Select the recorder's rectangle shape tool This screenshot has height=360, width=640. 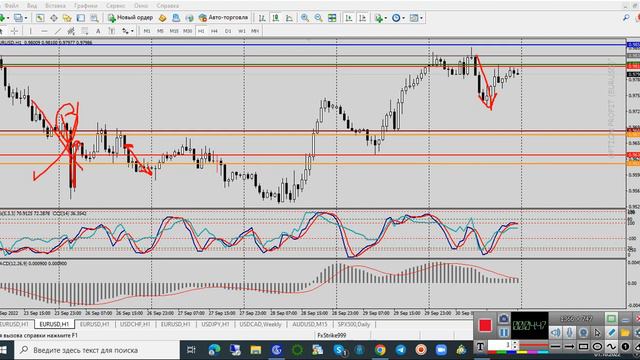click(584, 347)
